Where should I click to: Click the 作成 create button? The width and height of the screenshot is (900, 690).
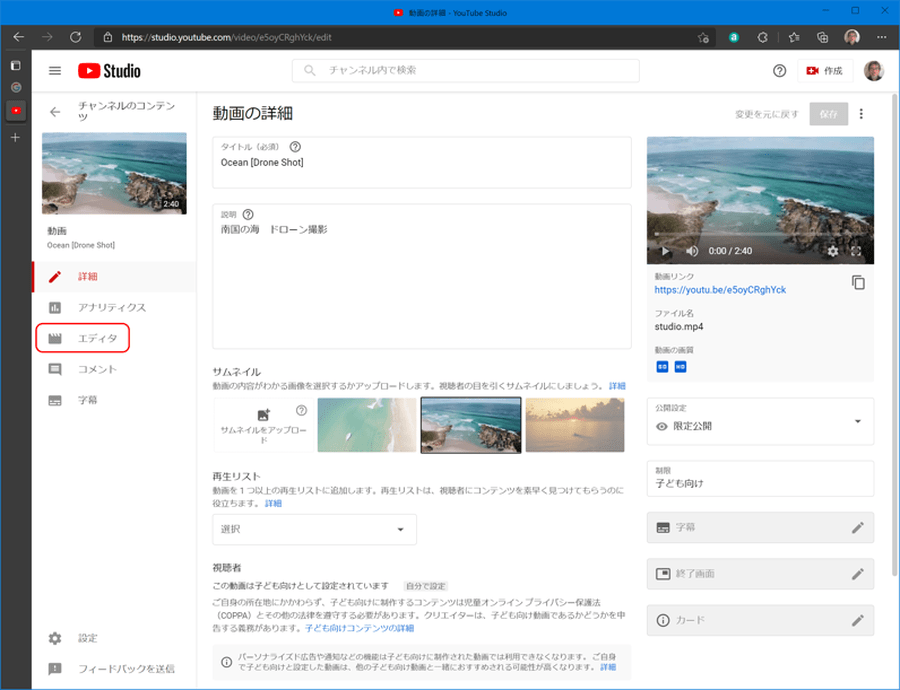pos(825,71)
